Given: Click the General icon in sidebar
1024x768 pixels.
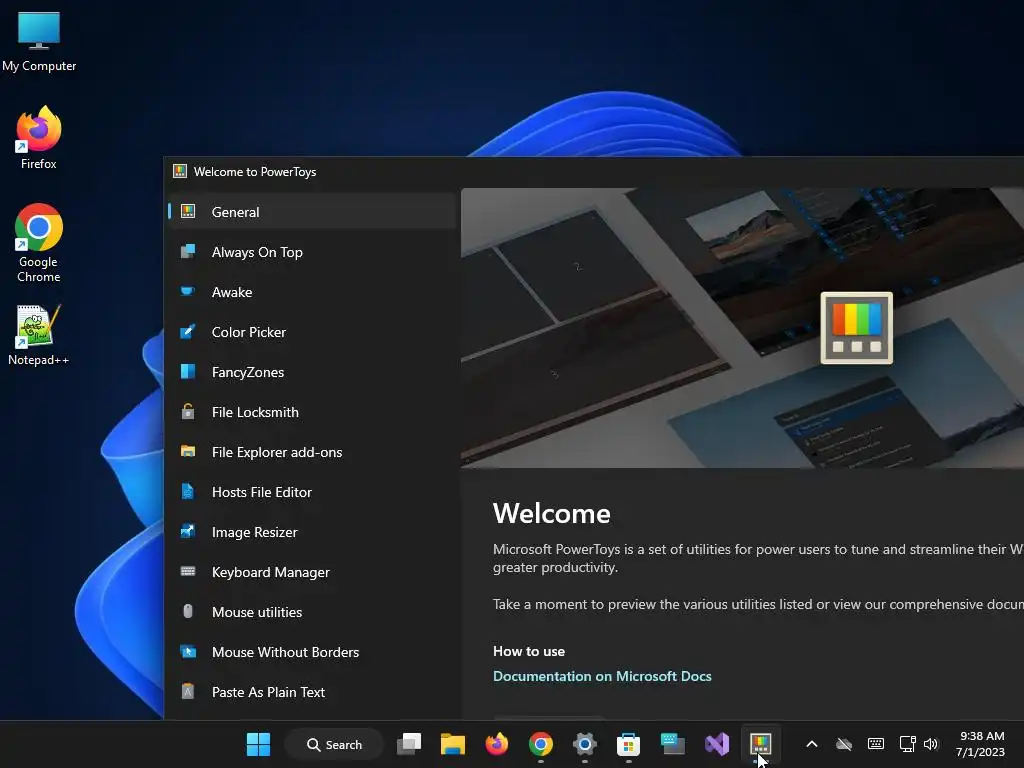Looking at the screenshot, I should coord(188,211).
